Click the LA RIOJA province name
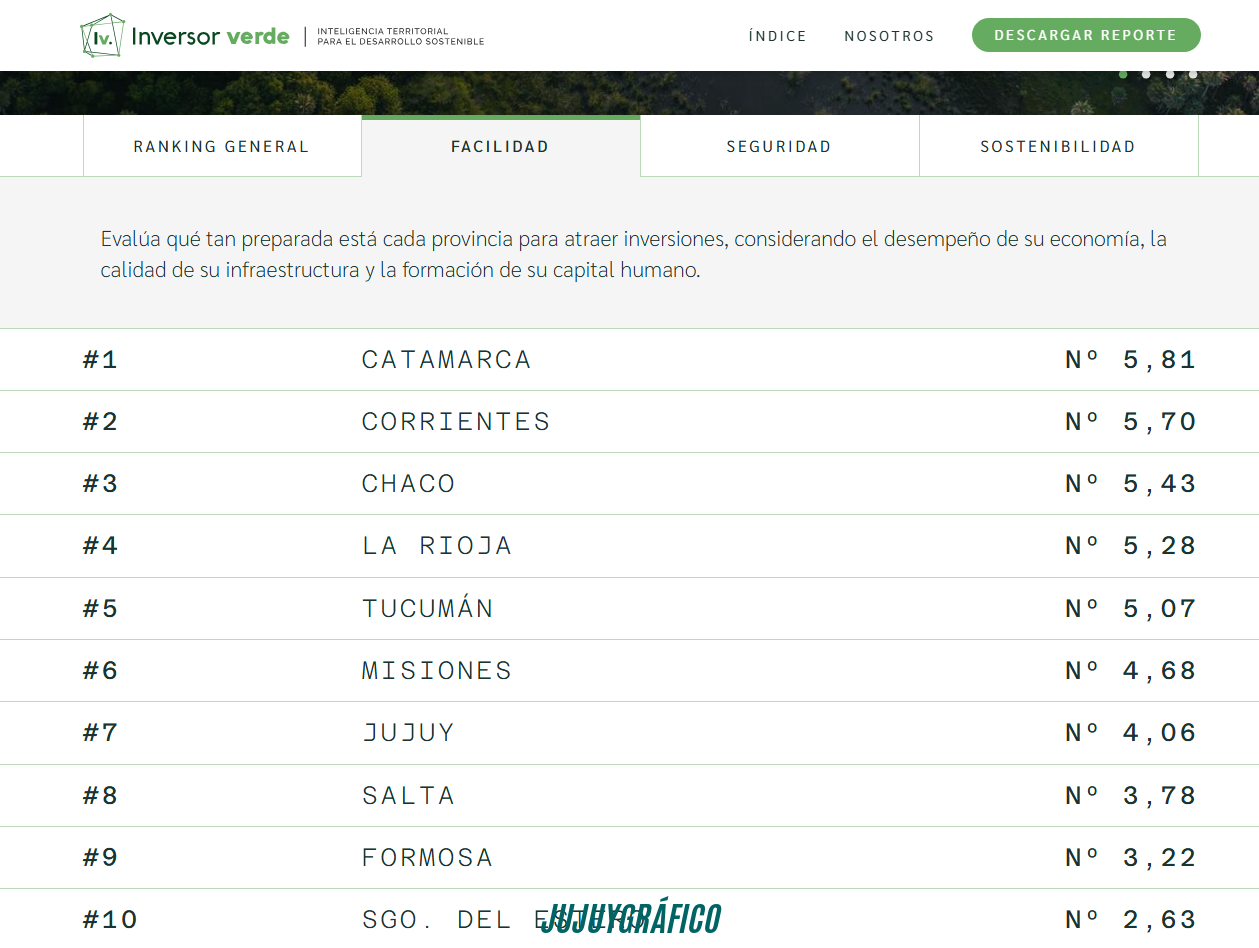Image resolution: width=1259 pixels, height=948 pixels. [x=437, y=546]
